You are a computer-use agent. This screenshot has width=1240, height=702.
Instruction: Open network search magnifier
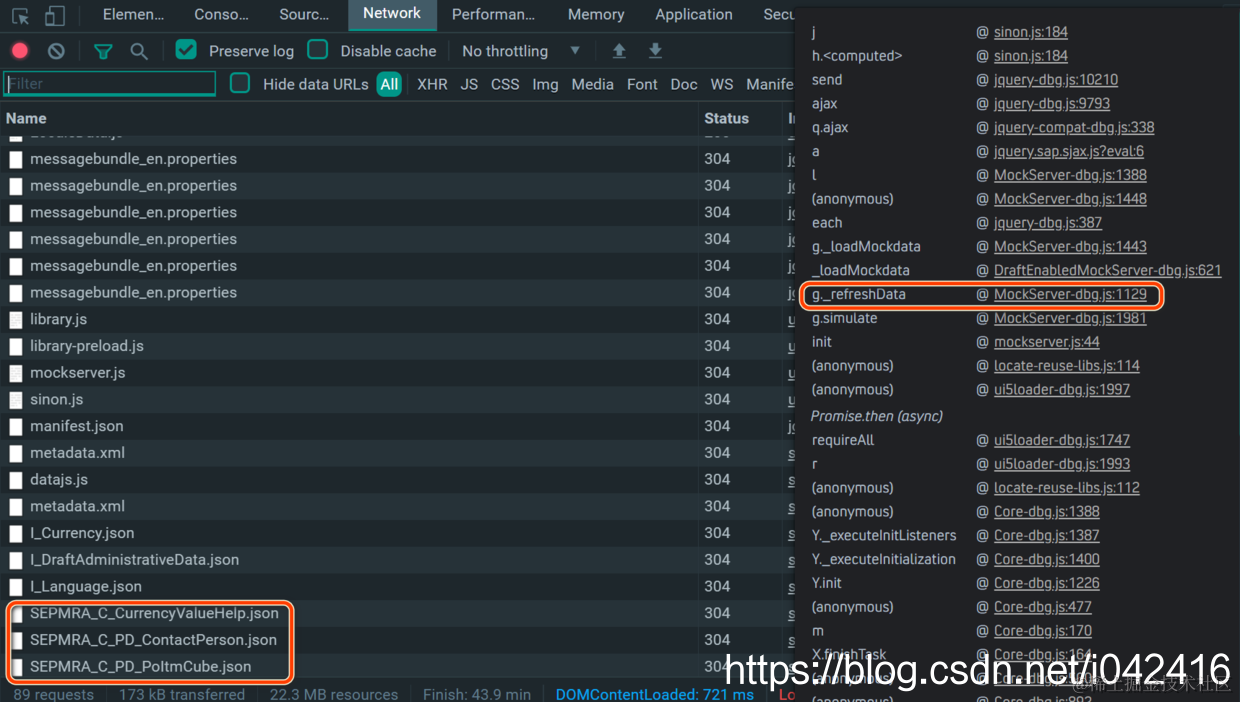tap(139, 51)
